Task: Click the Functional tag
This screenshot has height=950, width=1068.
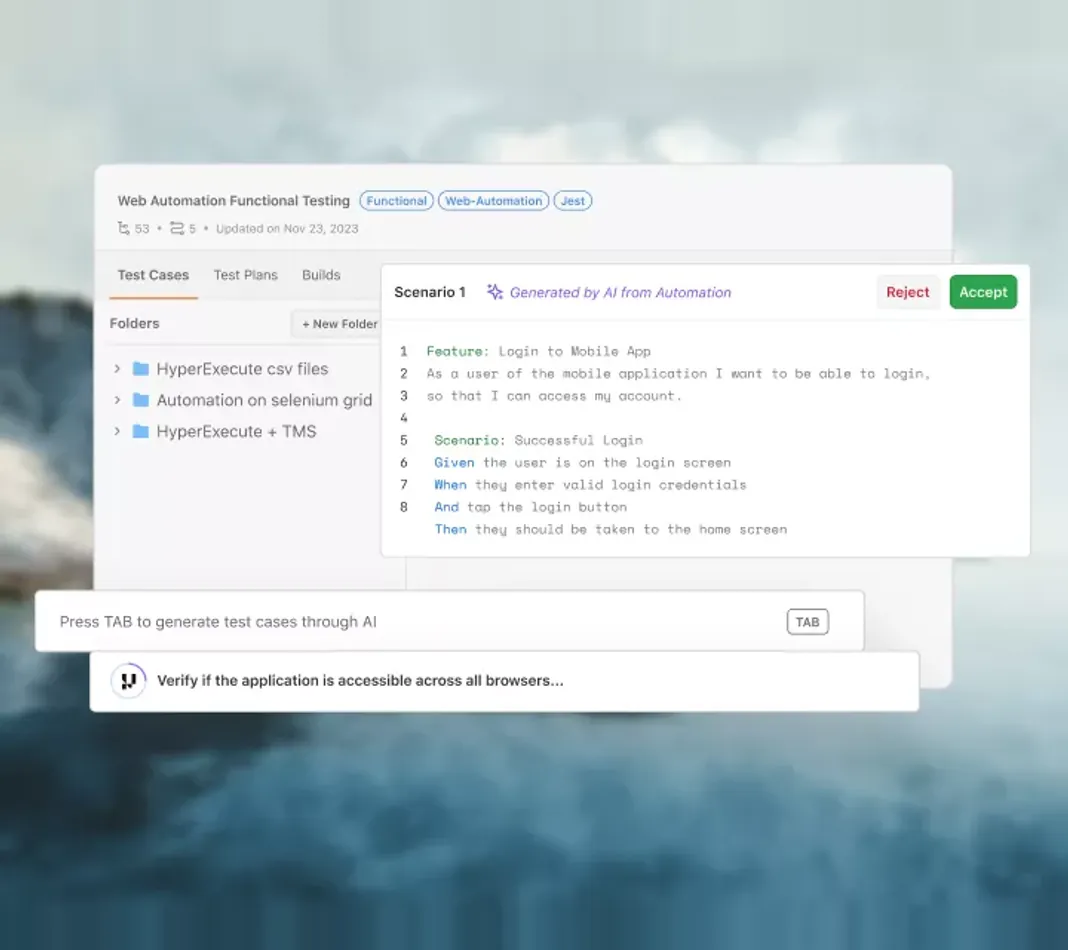Action: [x=396, y=201]
